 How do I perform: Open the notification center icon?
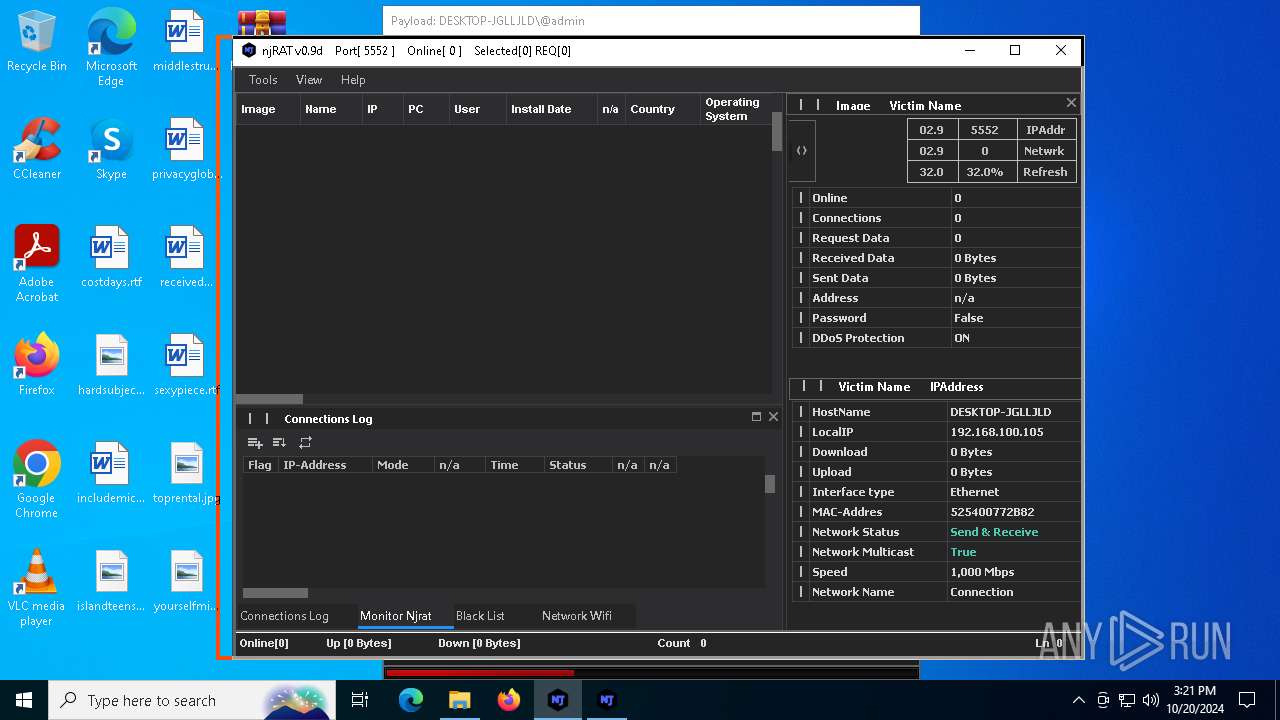[1247, 700]
